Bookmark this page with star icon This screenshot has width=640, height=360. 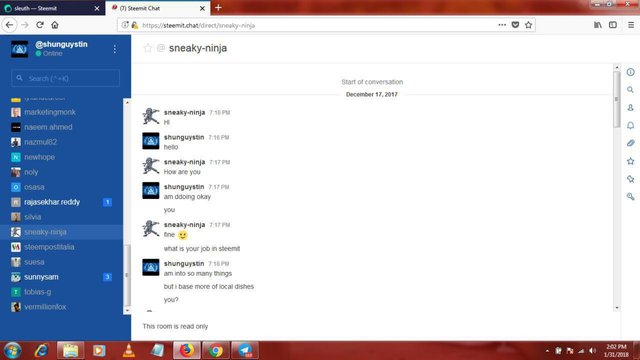point(529,25)
